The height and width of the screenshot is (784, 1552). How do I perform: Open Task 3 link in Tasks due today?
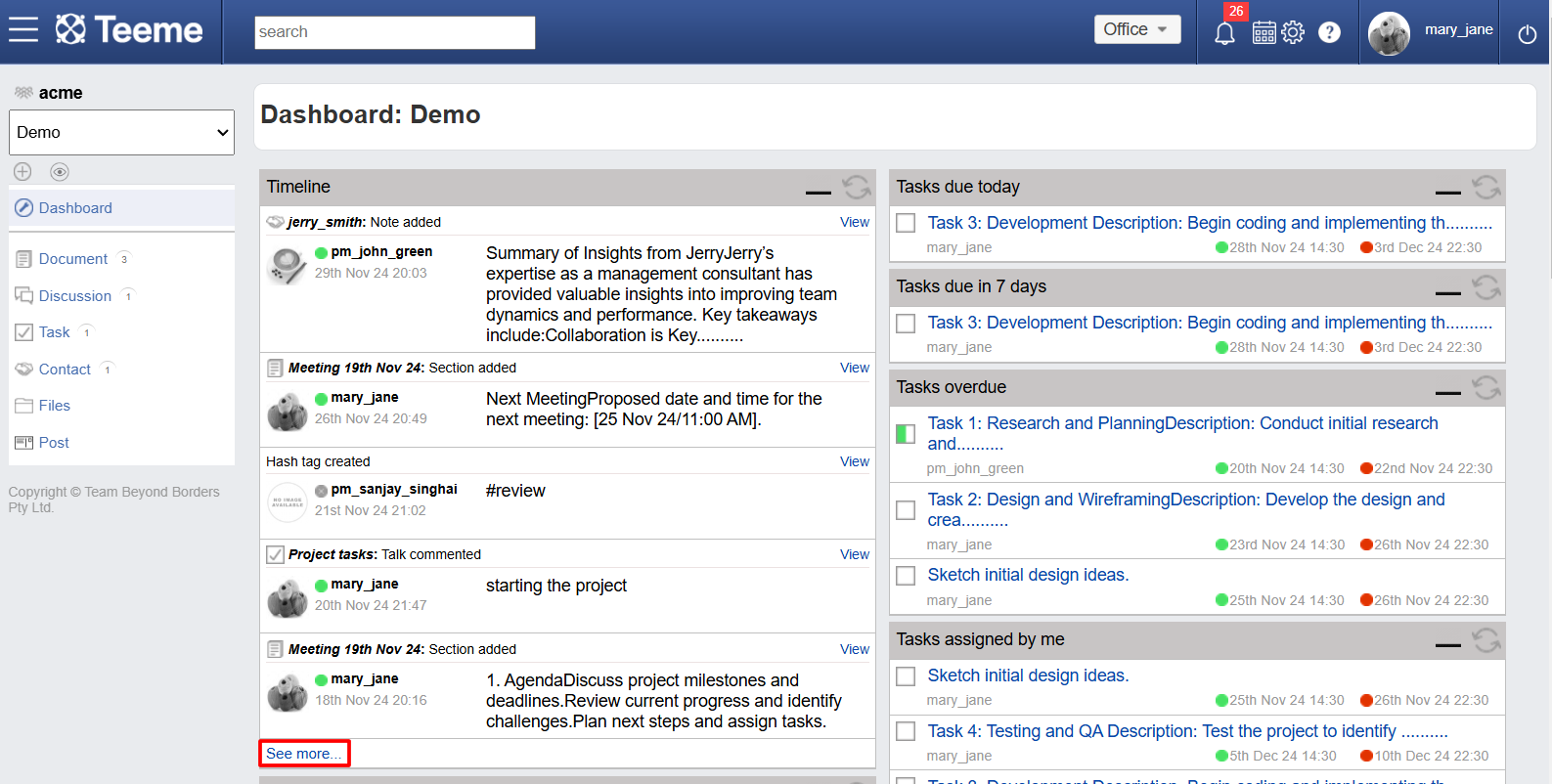1210,223
